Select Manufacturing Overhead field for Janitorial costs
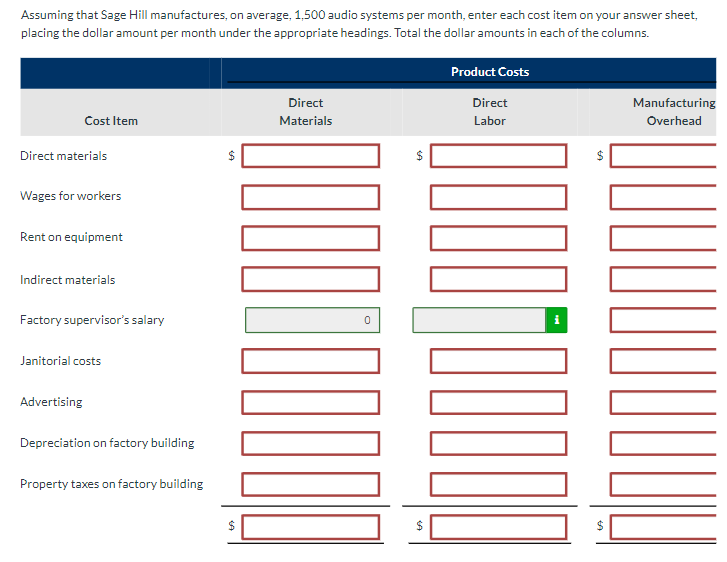 click(663, 361)
